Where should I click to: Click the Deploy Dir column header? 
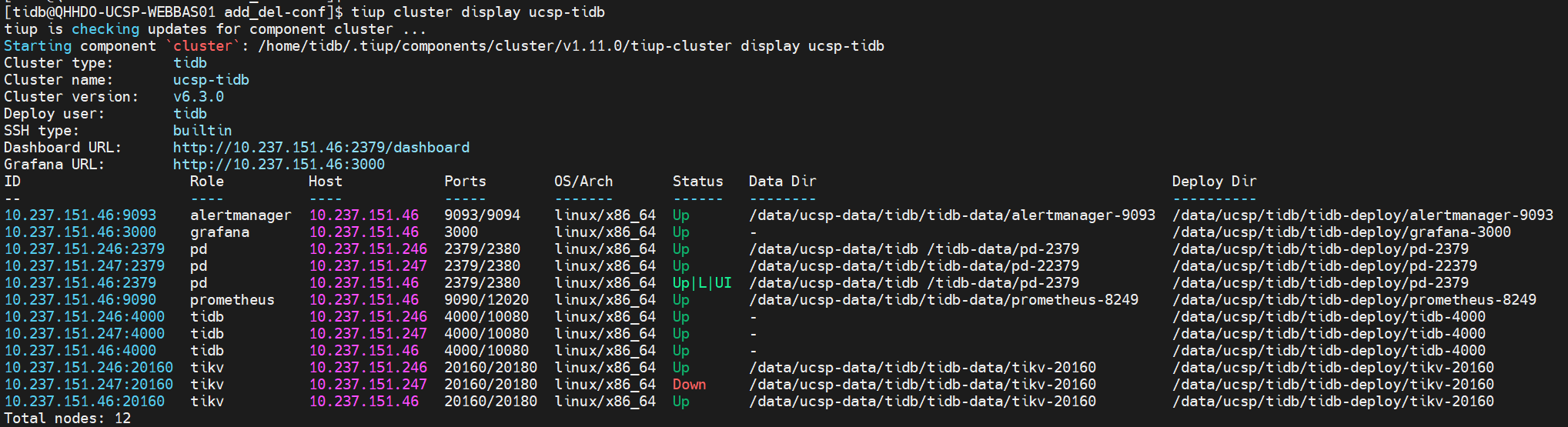1214,181
